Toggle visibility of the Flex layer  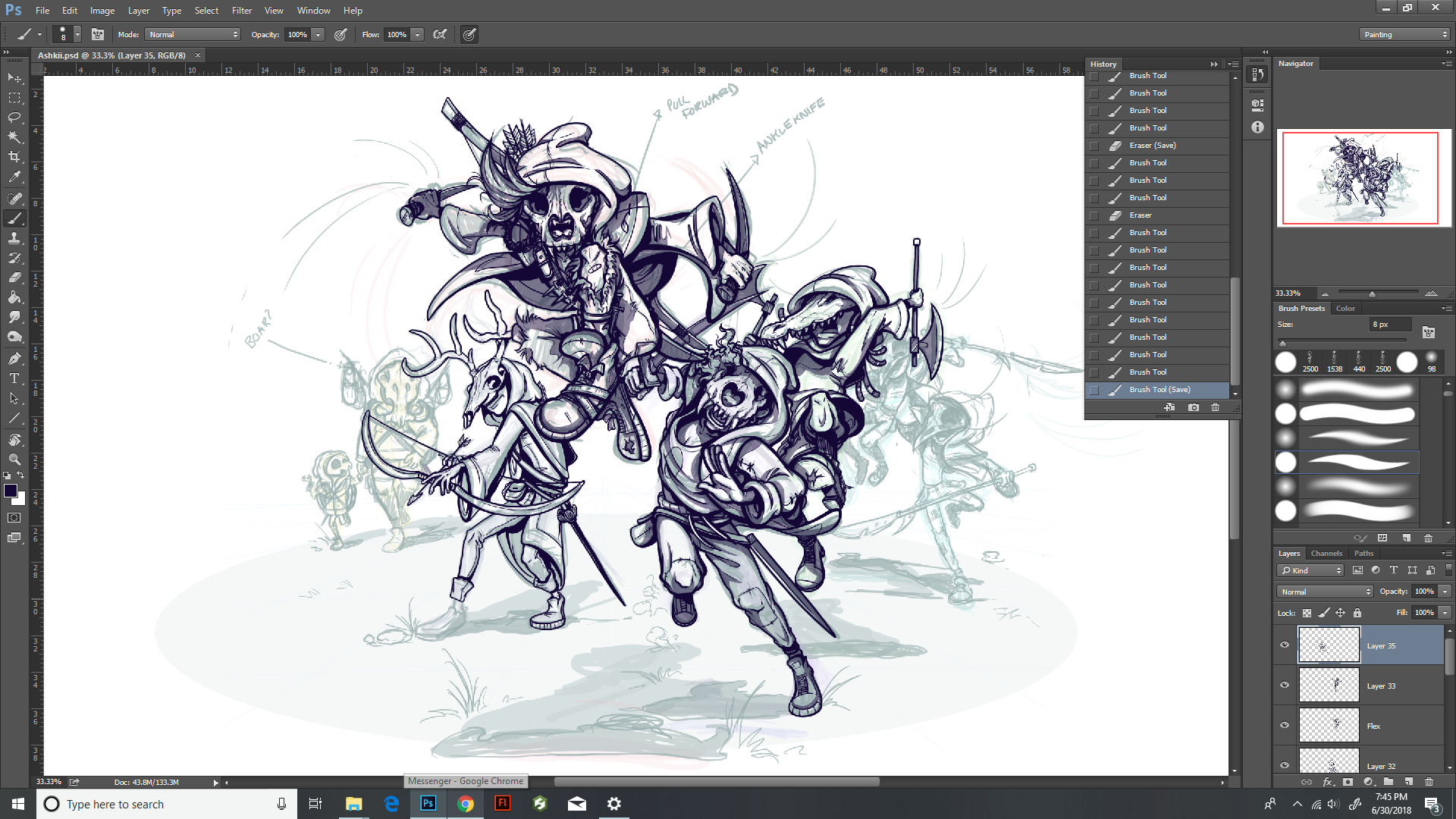click(x=1285, y=726)
